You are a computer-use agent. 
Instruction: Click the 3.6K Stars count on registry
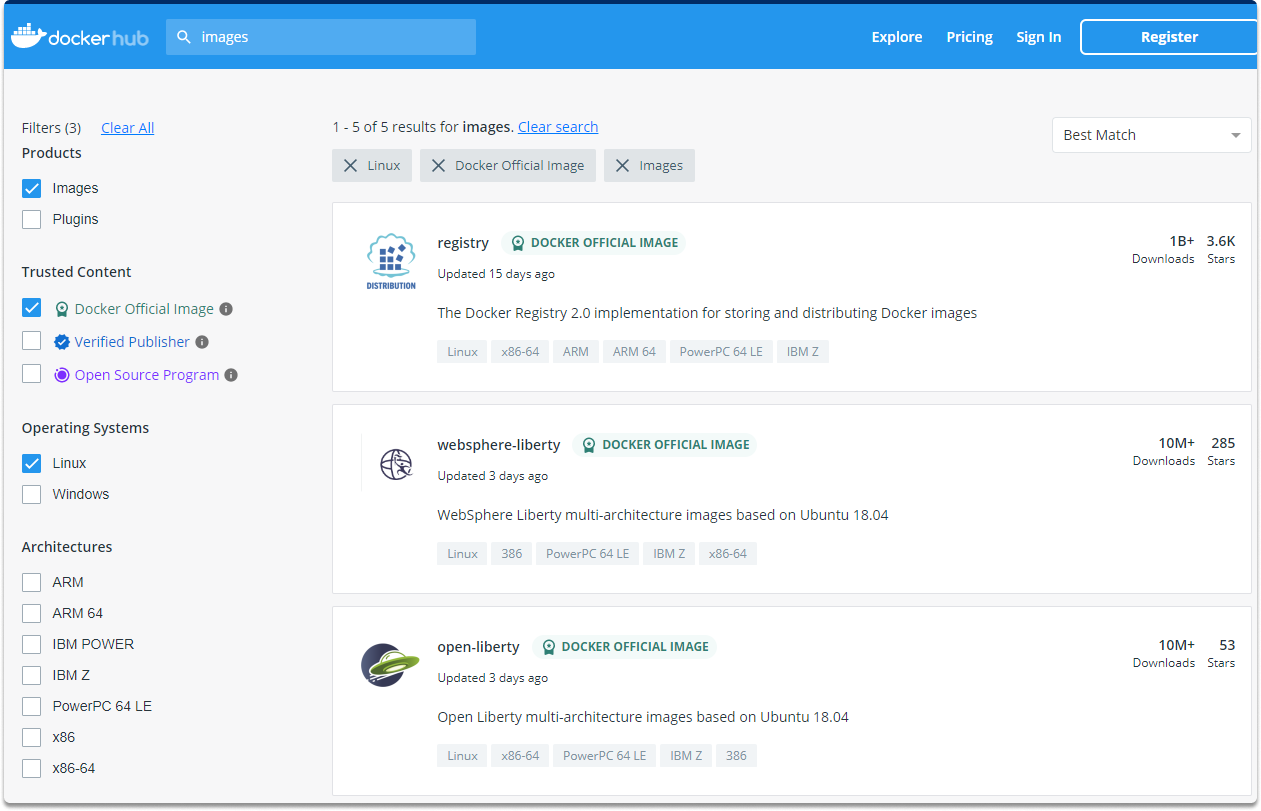[x=1221, y=249]
